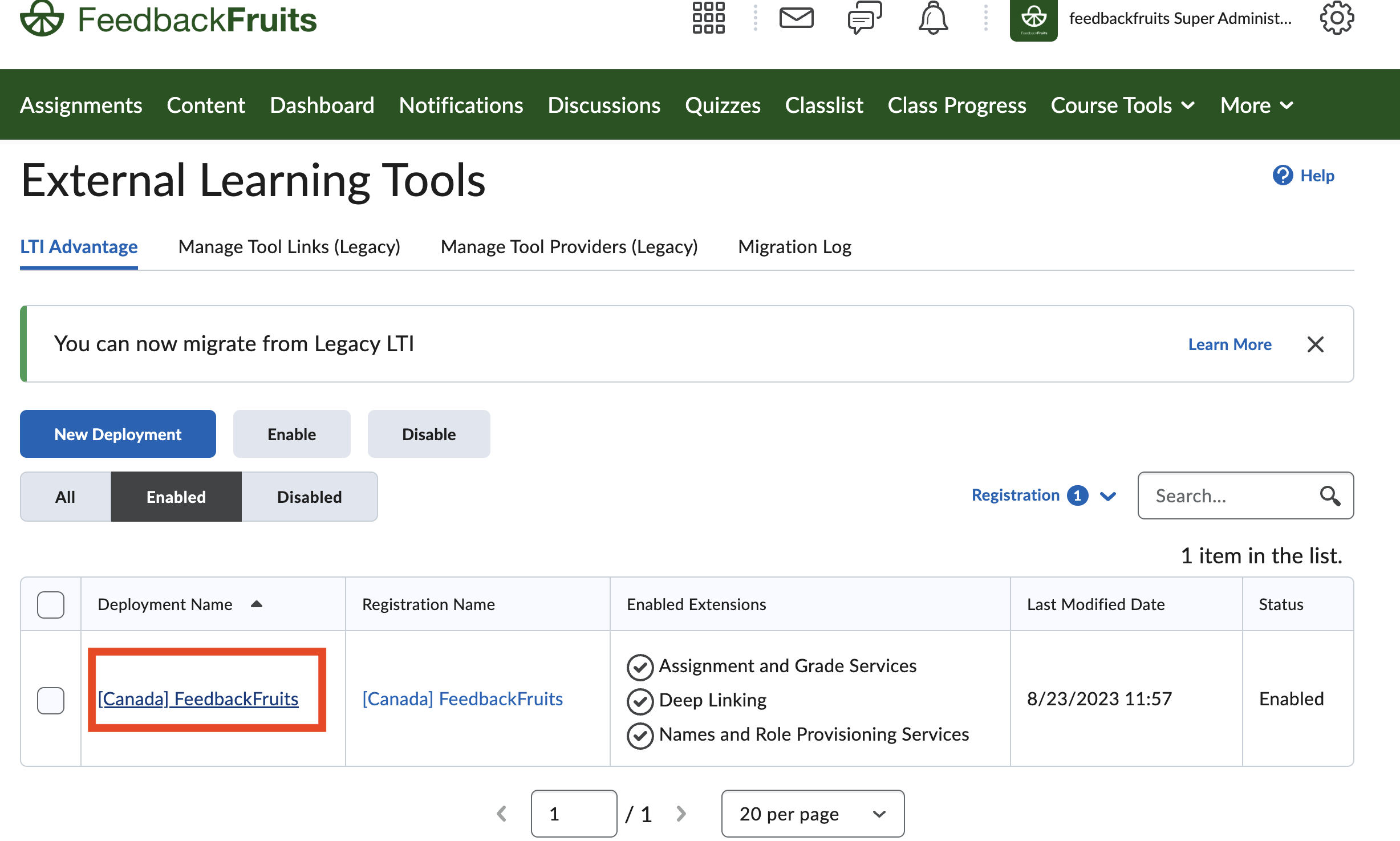
Task: Dismiss the Legacy LTI migration banner
Action: (x=1315, y=344)
